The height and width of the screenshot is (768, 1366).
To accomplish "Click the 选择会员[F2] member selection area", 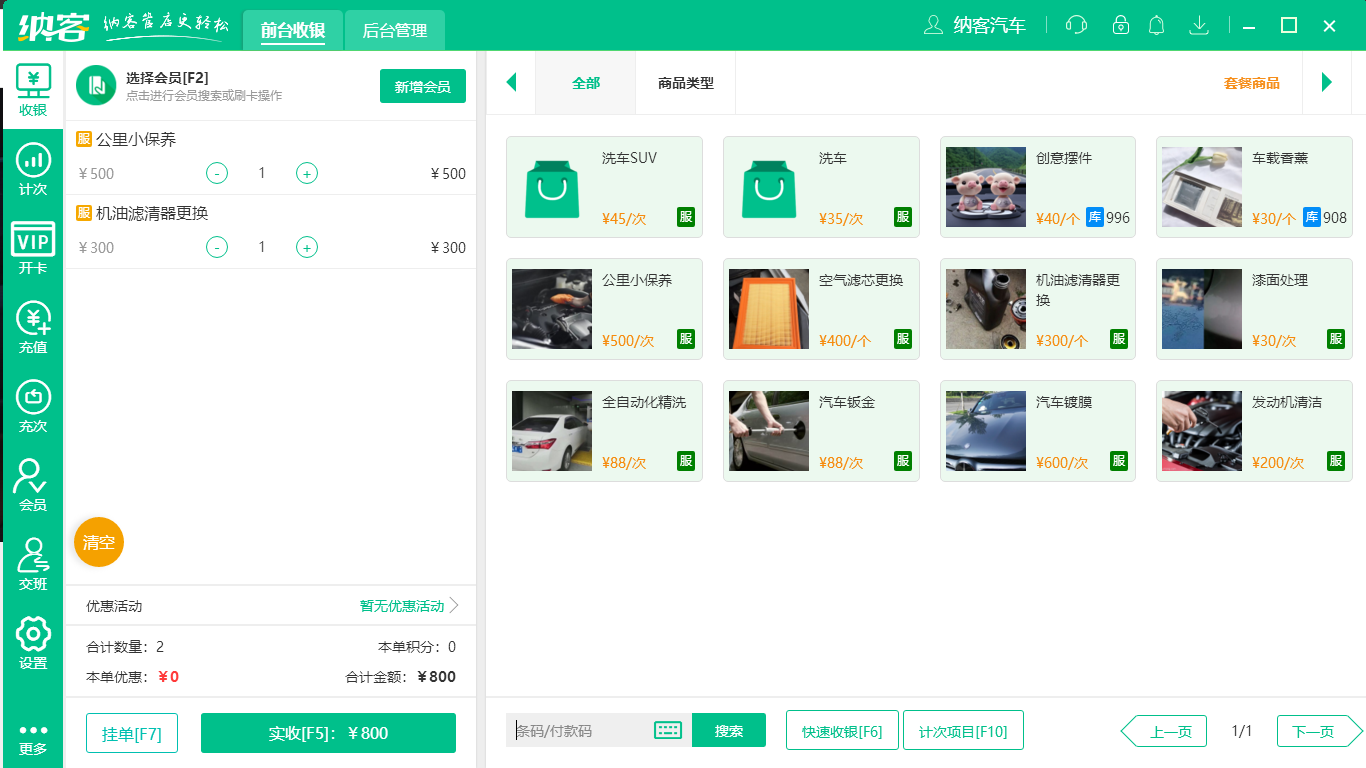I will click(x=204, y=86).
